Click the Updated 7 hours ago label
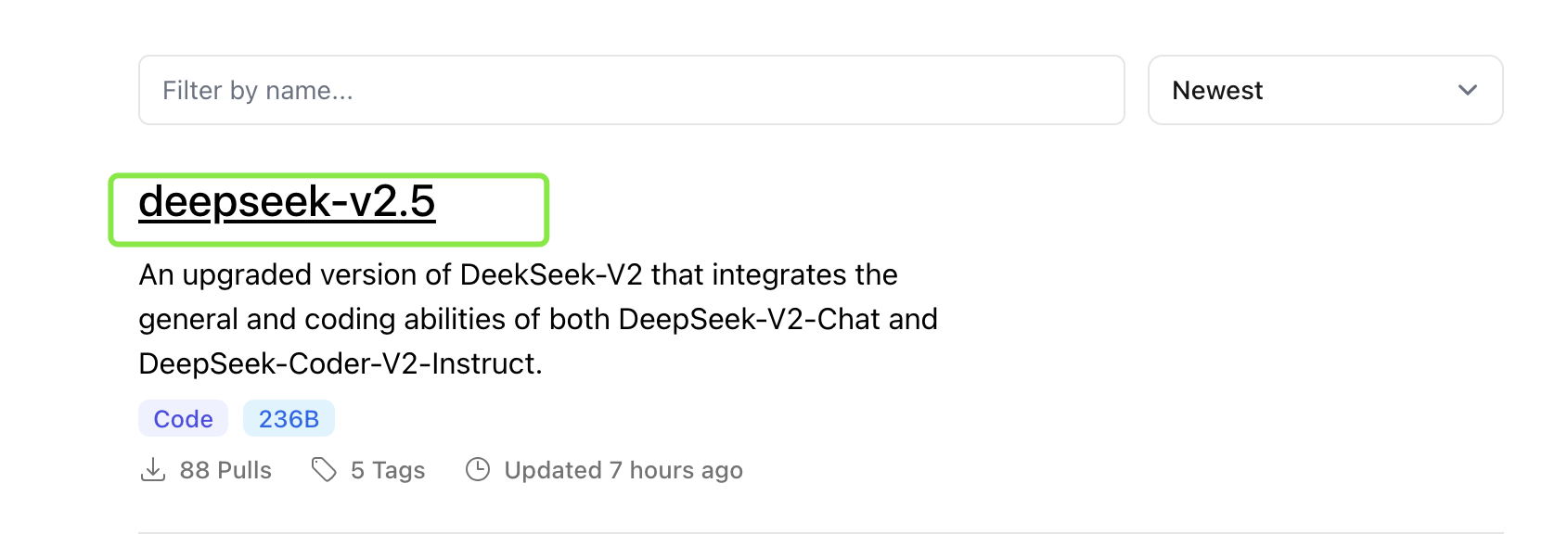Viewport: 1568px width, 547px height. [x=623, y=470]
